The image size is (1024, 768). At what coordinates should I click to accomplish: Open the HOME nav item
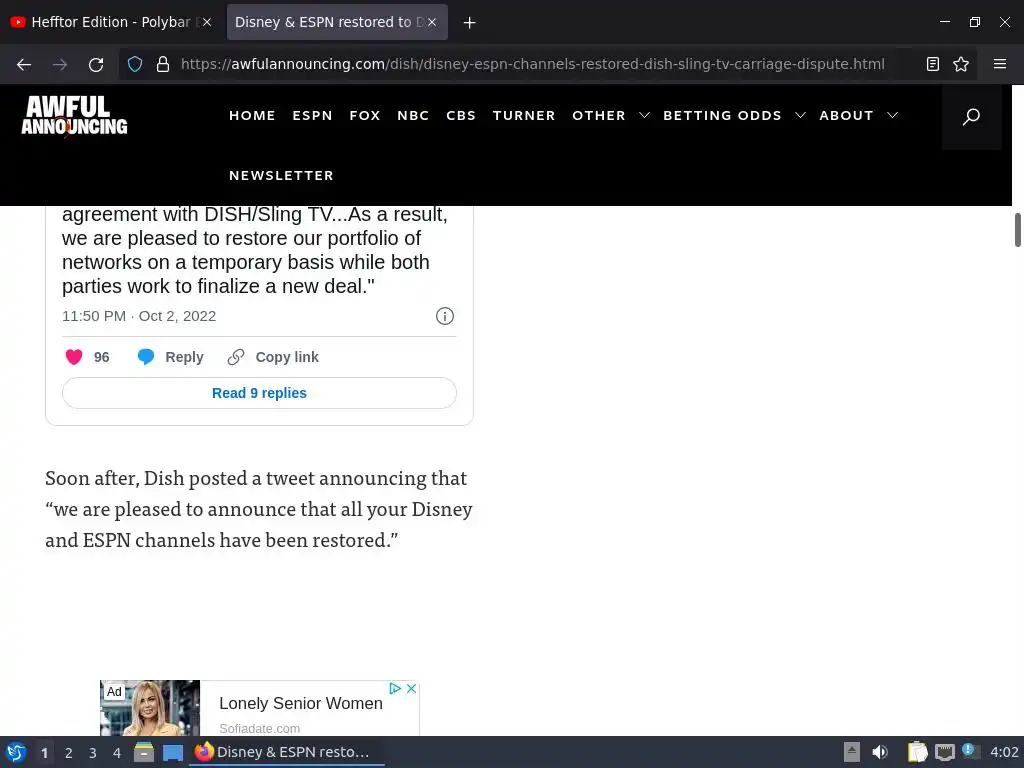[x=252, y=116]
